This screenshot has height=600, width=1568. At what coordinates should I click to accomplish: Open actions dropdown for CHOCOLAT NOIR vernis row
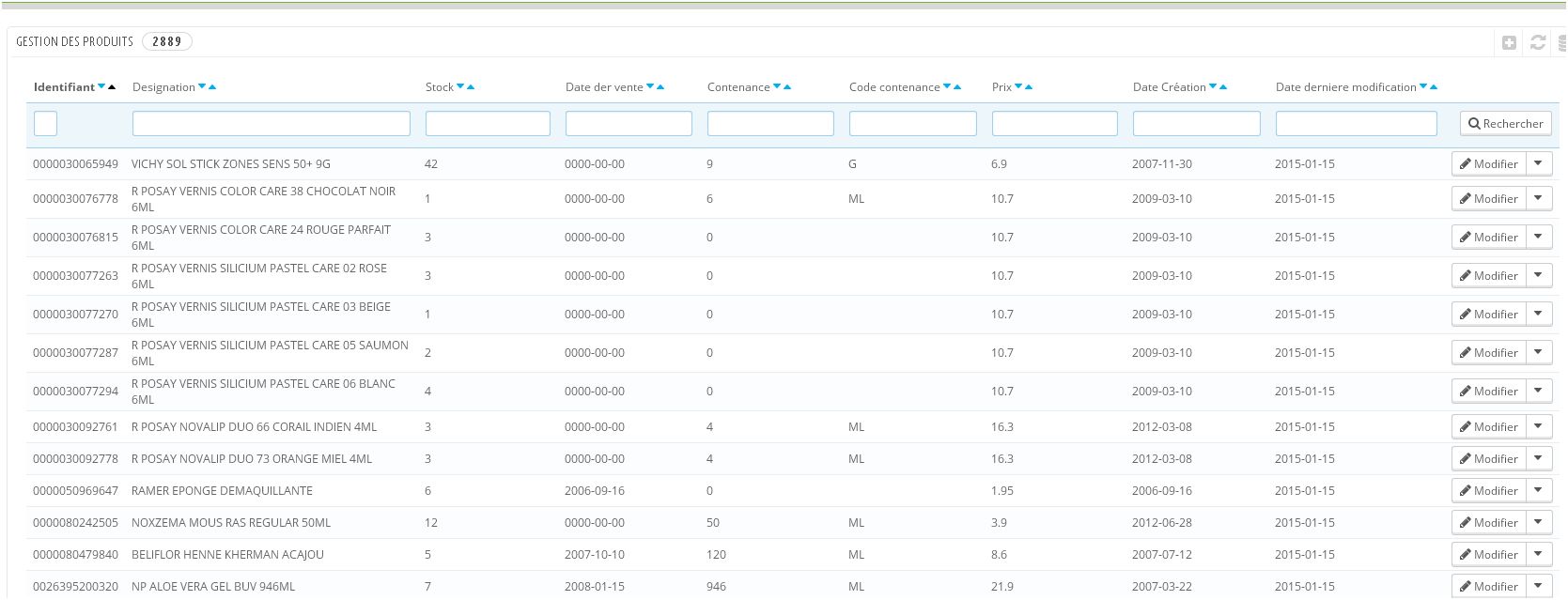1539,198
